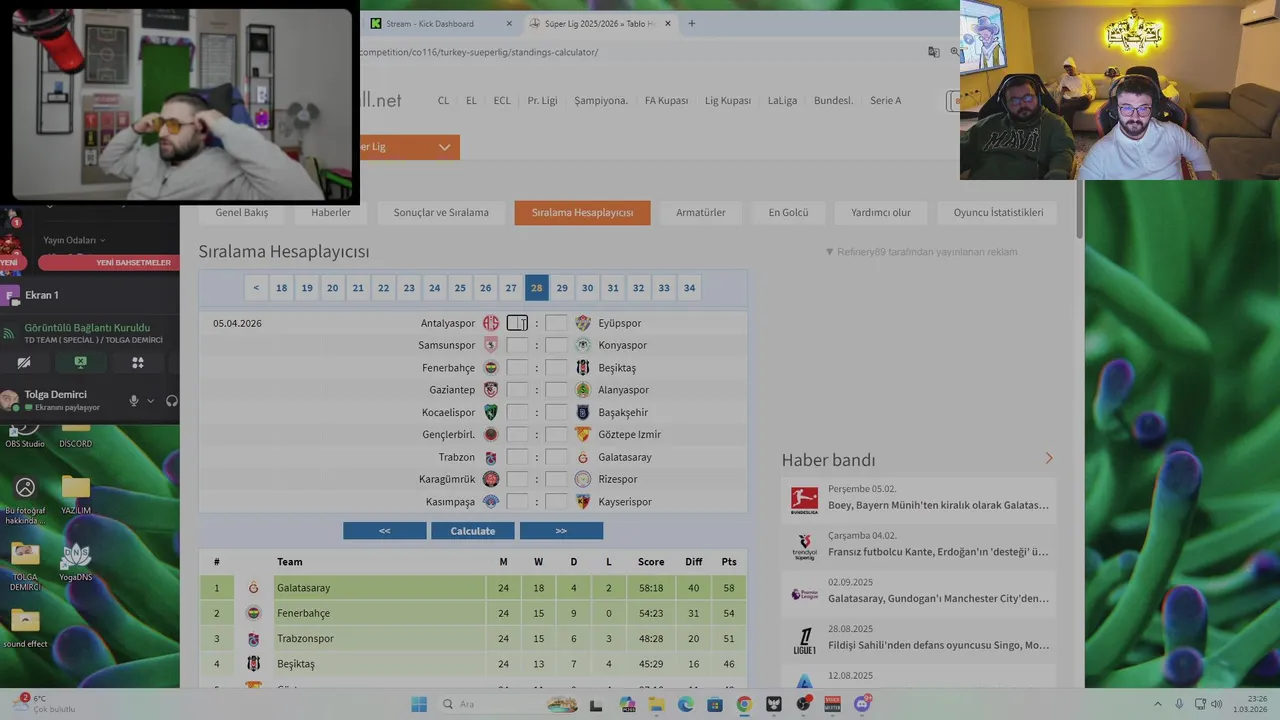Turn on camera in Discord voice panel
Image resolution: width=1280 pixels, height=720 pixels.
click(x=24, y=362)
